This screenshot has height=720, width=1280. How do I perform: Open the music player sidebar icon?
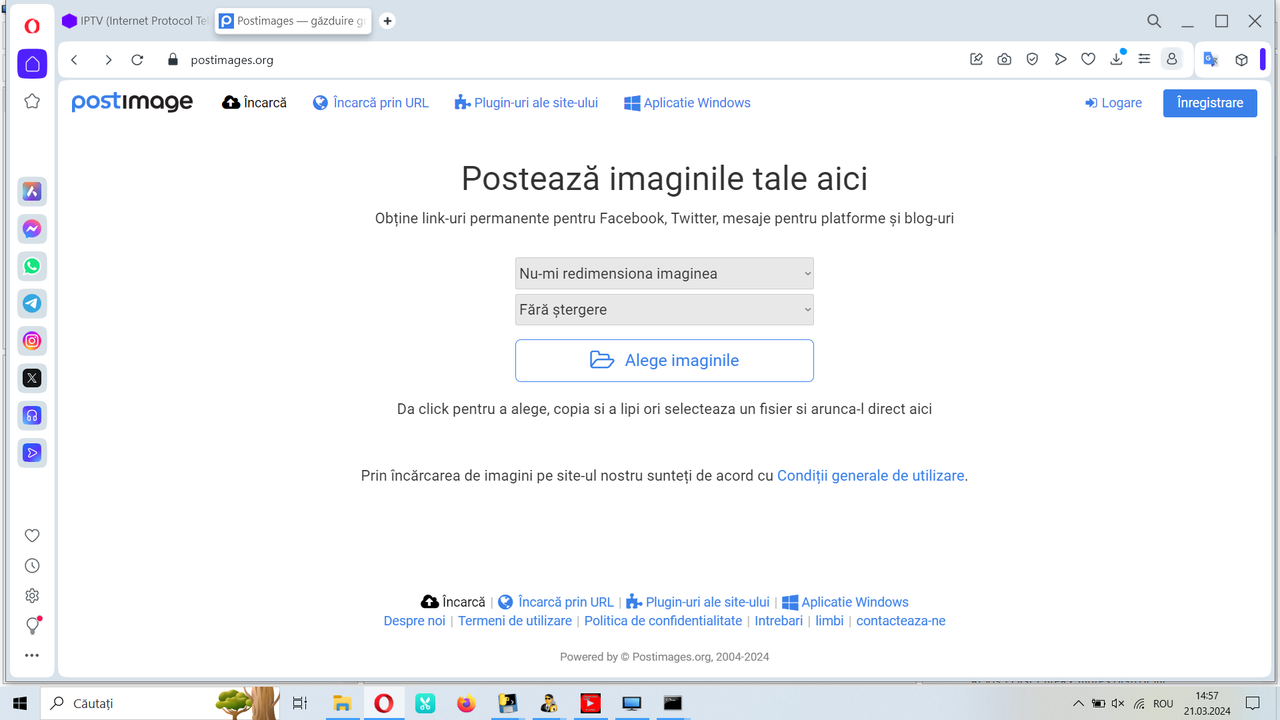[32, 415]
